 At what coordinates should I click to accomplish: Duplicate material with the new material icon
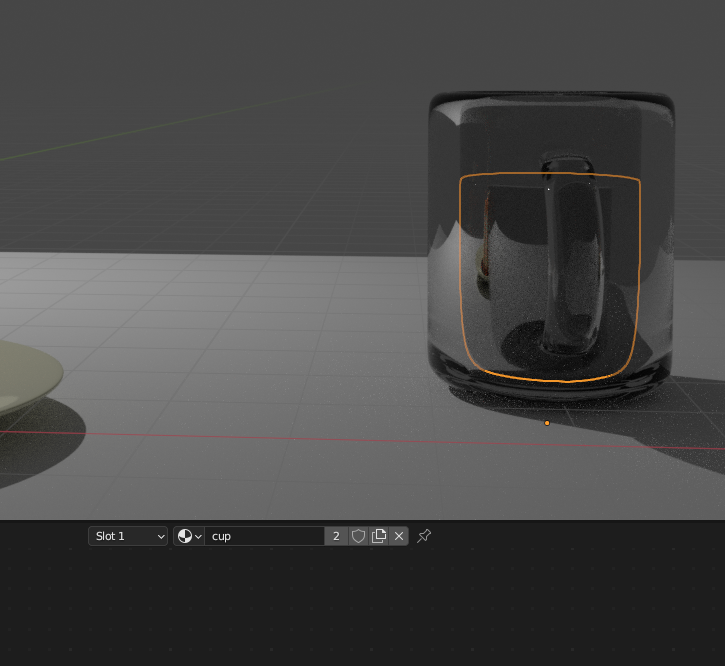pos(379,536)
